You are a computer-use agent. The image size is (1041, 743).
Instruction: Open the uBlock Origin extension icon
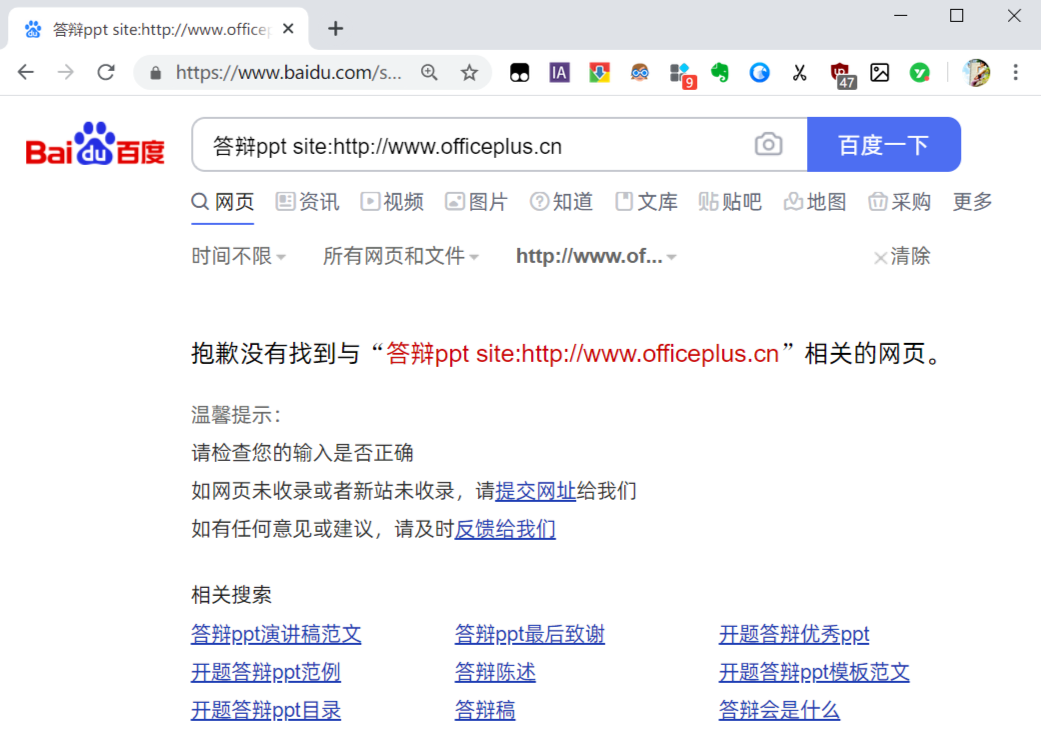click(x=841, y=72)
